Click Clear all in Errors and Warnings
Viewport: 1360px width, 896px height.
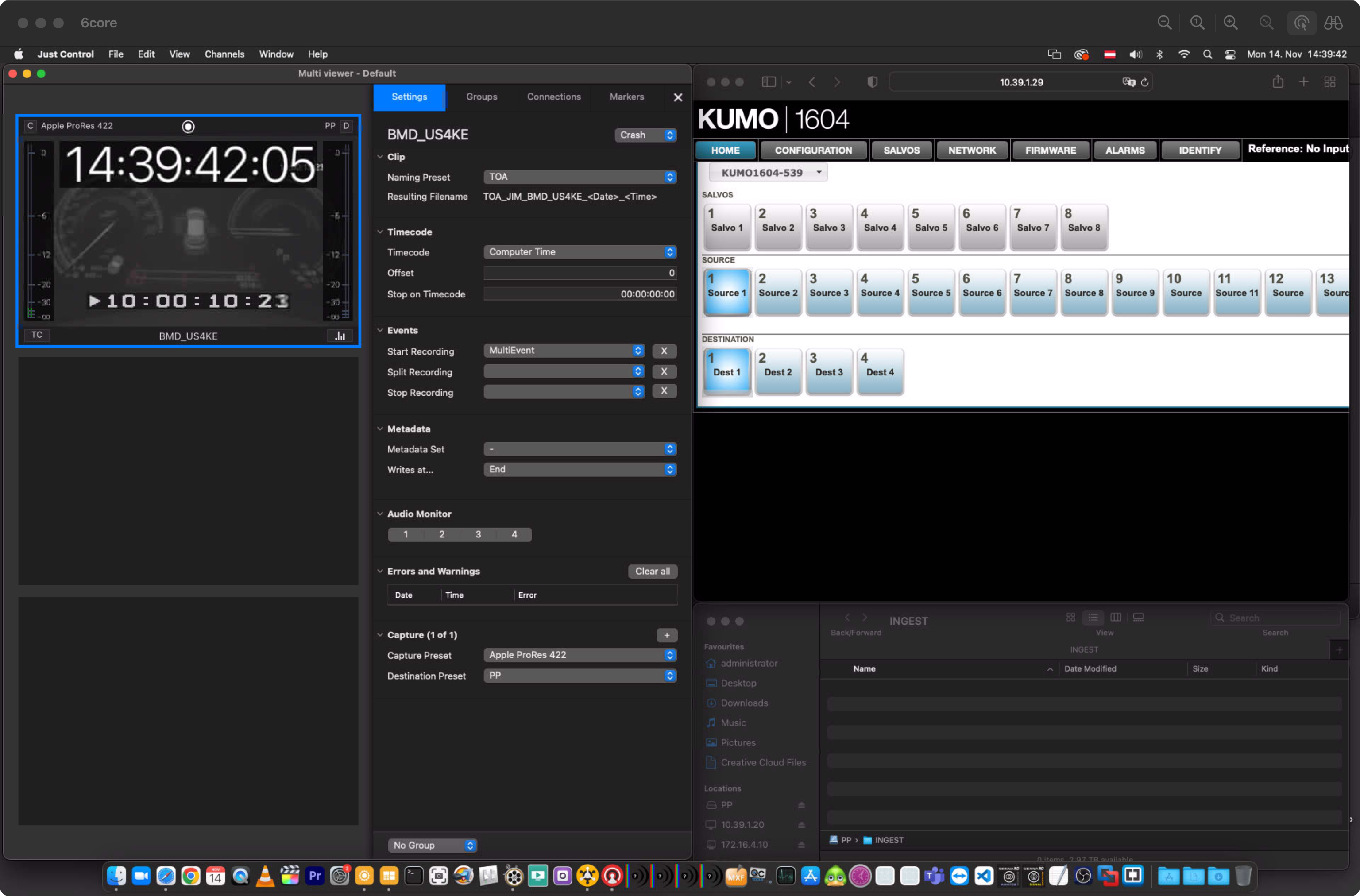653,571
